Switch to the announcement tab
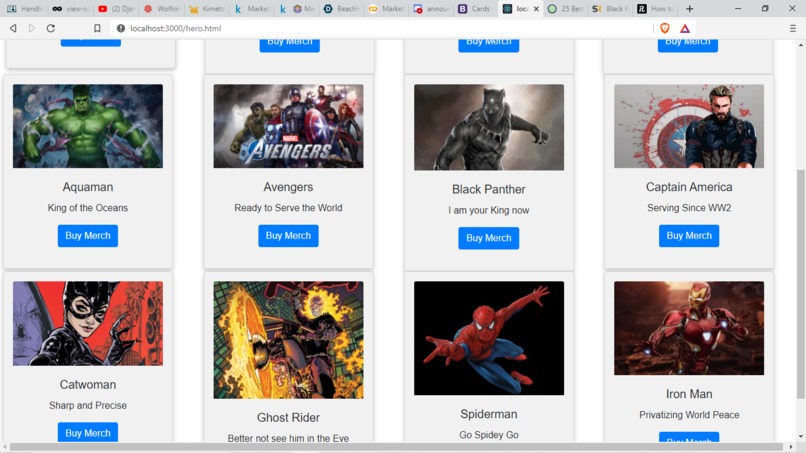This screenshot has width=806, height=453. coord(431,9)
